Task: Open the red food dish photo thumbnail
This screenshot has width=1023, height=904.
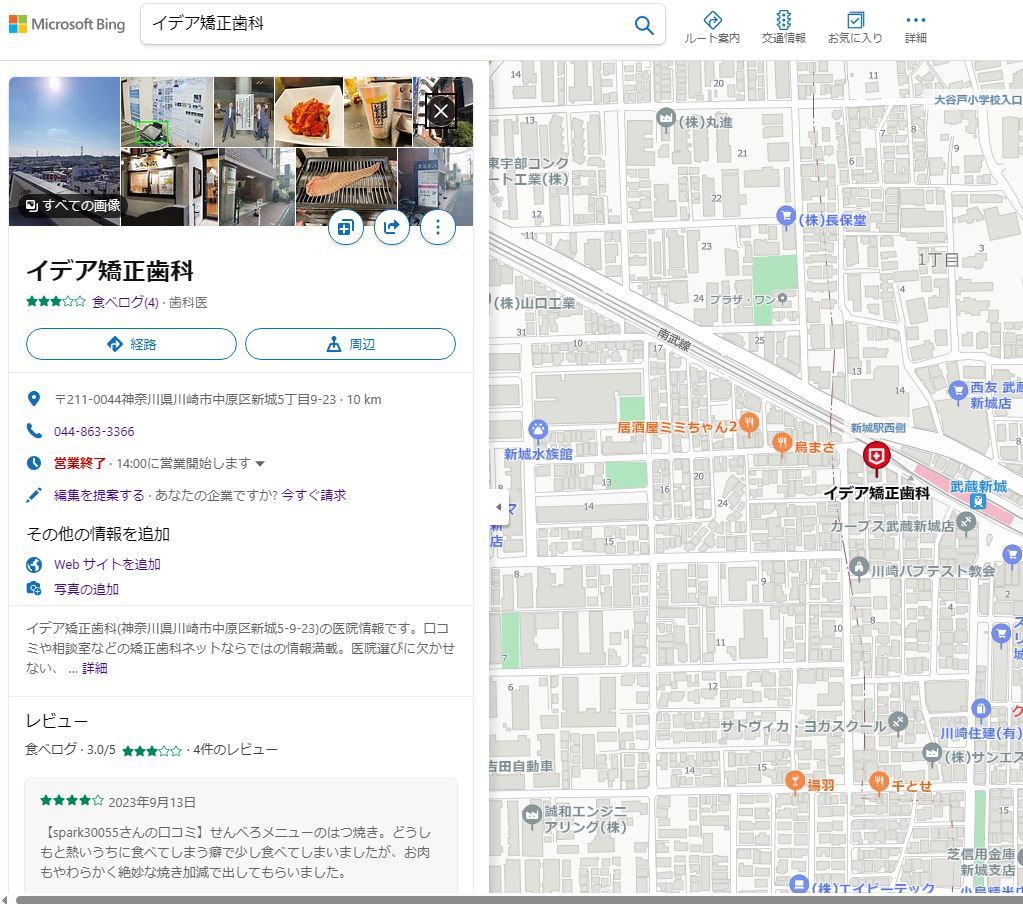Action: (309, 112)
